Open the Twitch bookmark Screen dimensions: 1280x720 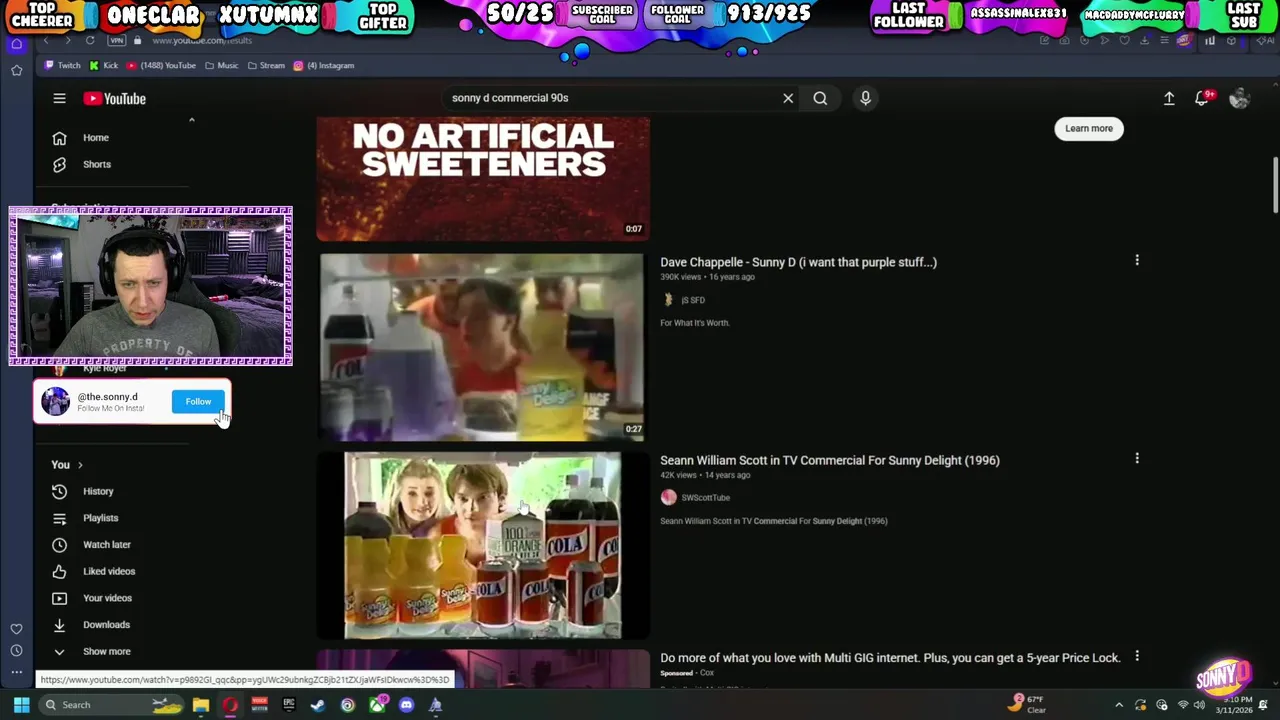tap(62, 66)
